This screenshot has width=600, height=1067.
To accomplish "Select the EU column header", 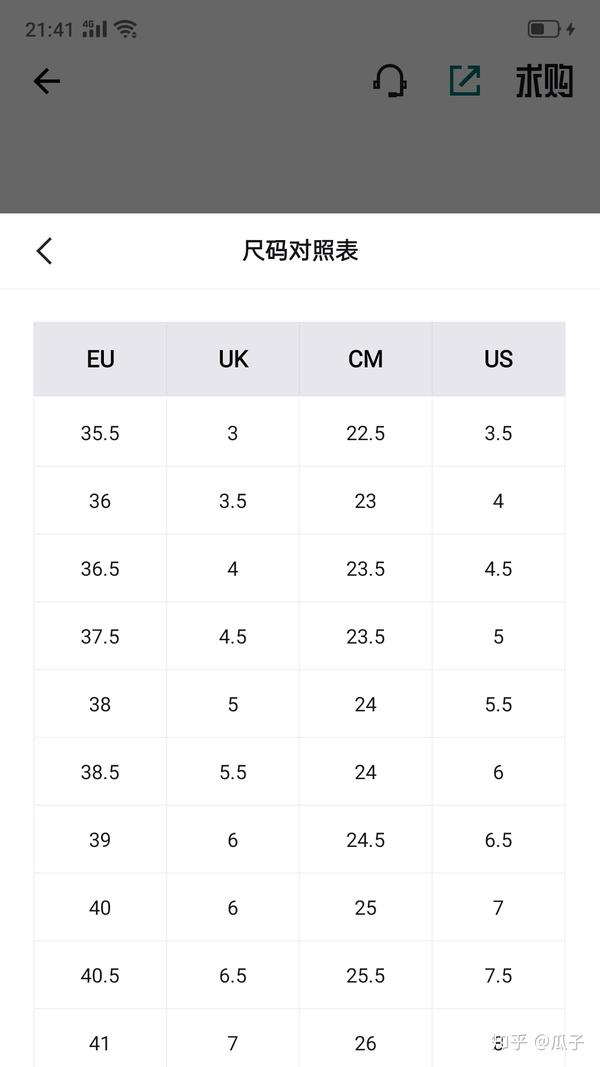I will pos(100,359).
